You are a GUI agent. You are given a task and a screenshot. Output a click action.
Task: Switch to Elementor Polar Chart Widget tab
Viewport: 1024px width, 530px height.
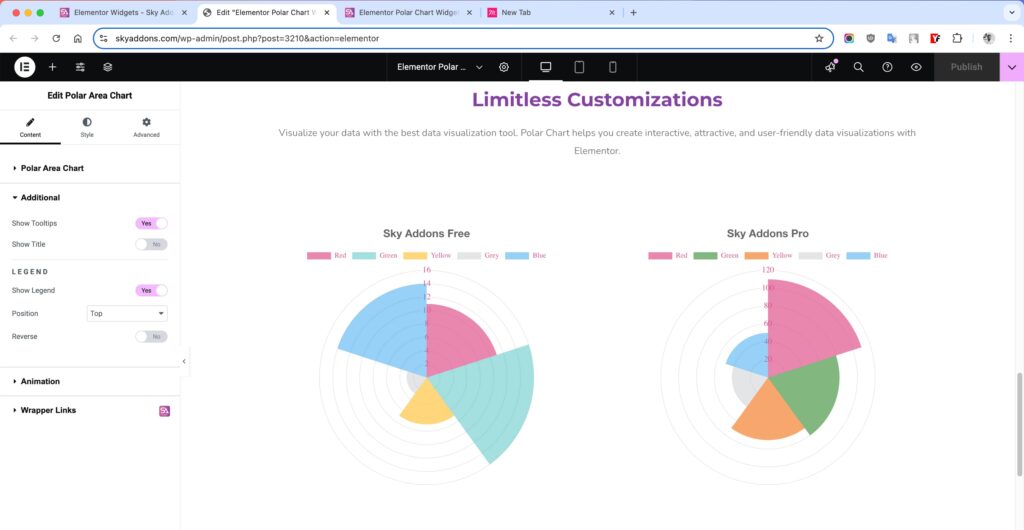(x=408, y=12)
